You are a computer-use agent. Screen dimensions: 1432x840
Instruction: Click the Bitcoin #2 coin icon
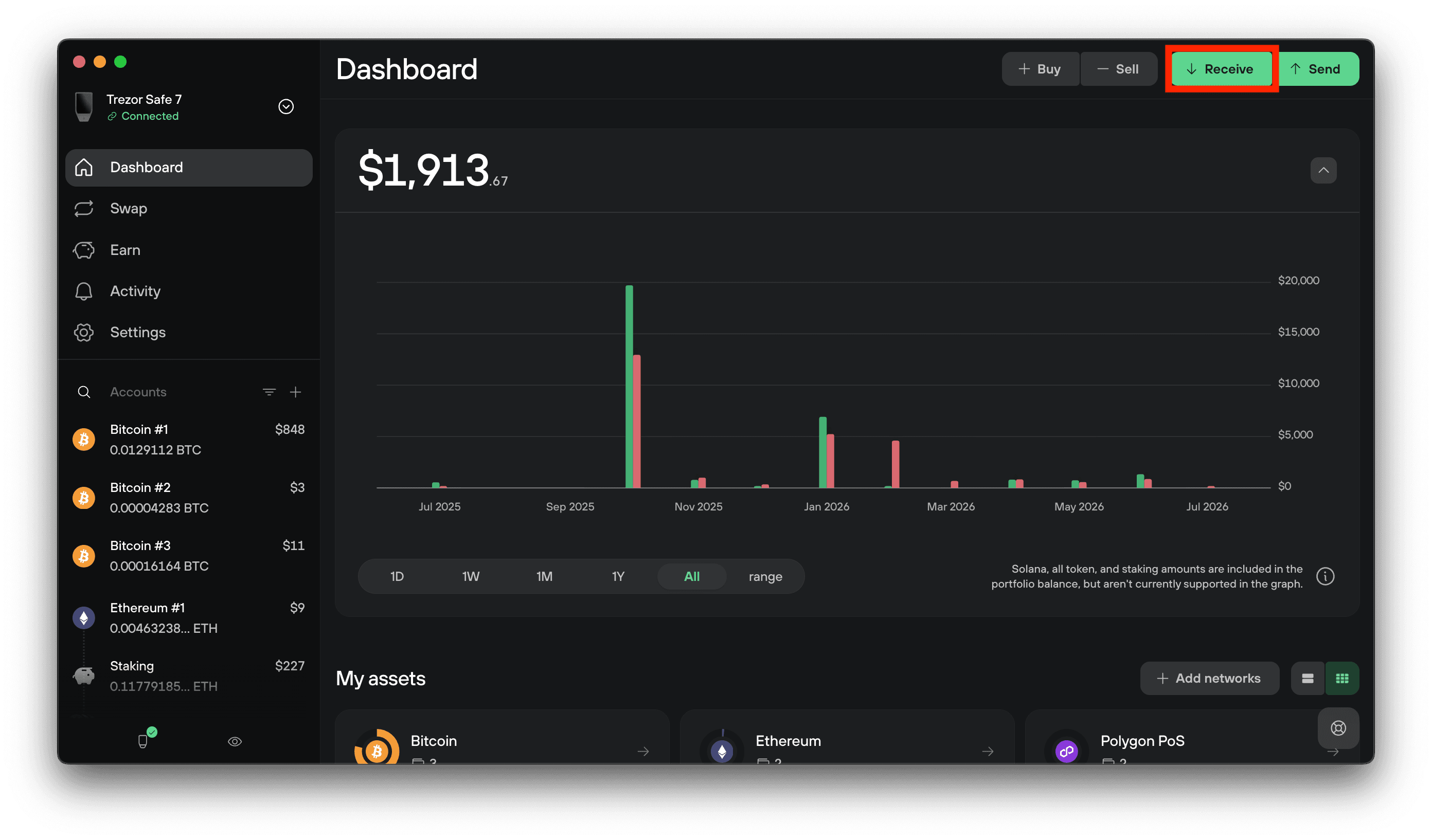point(83,498)
